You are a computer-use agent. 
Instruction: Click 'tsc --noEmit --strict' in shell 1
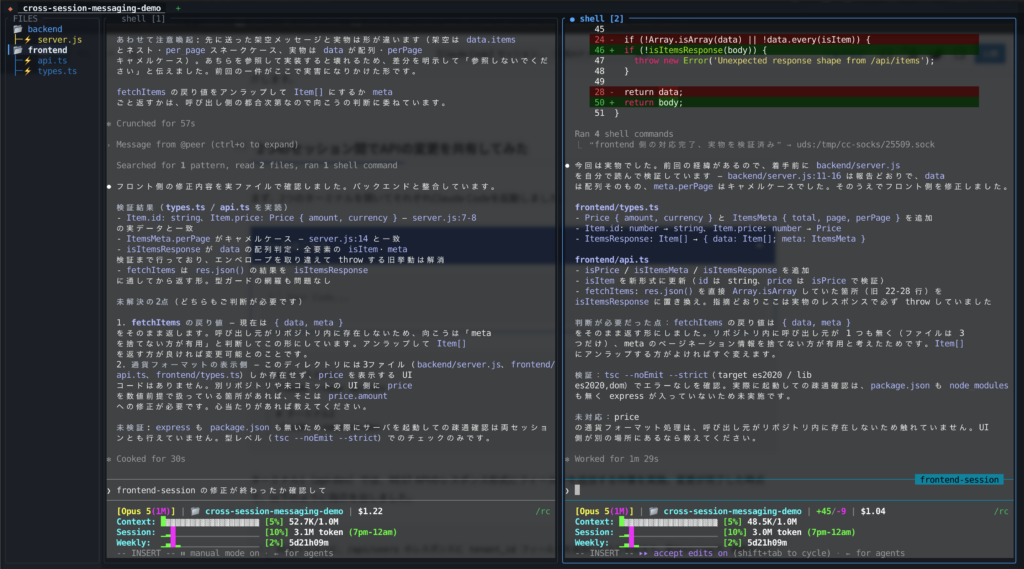pos(327,438)
